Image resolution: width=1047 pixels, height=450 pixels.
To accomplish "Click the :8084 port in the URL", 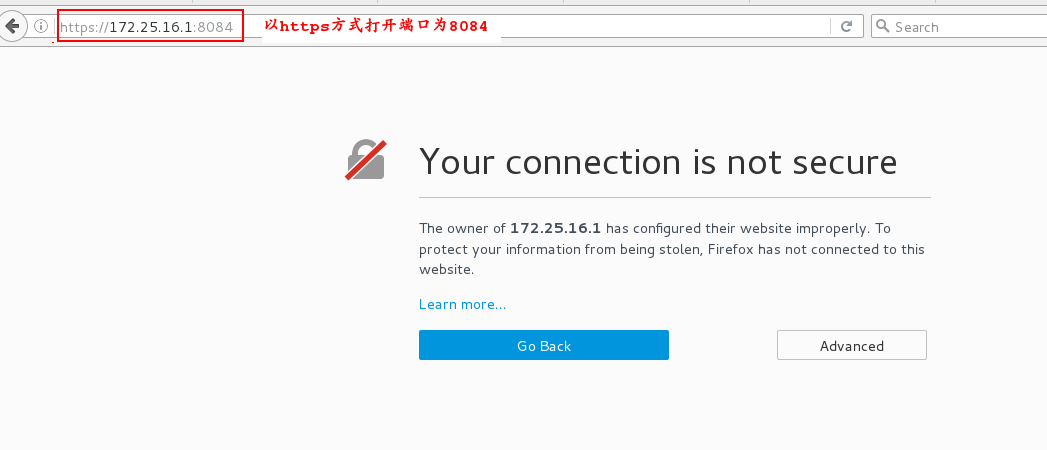I will tap(213, 27).
